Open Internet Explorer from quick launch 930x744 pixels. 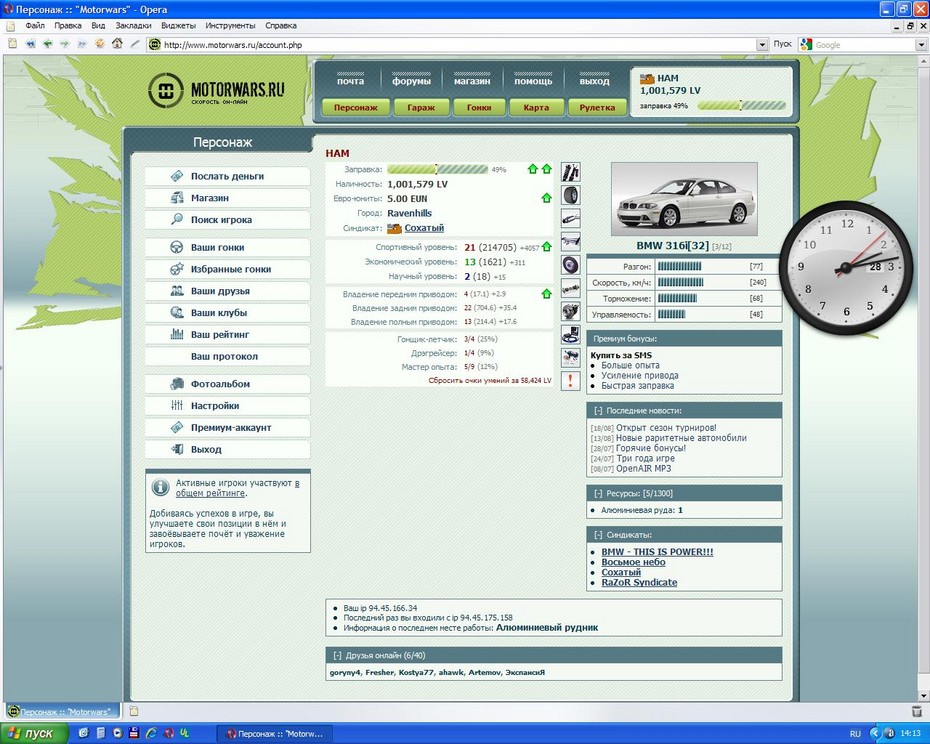point(151,733)
